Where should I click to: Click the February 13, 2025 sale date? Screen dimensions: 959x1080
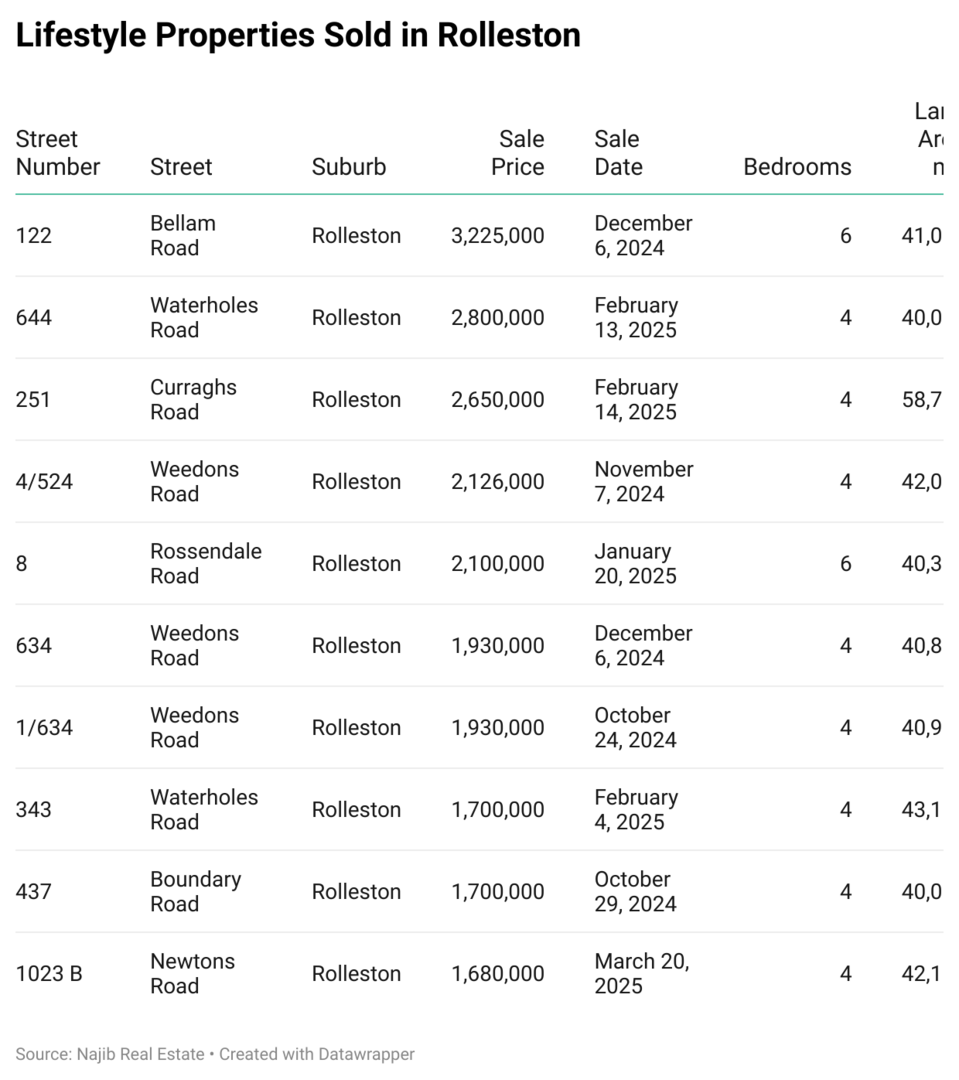click(636, 318)
